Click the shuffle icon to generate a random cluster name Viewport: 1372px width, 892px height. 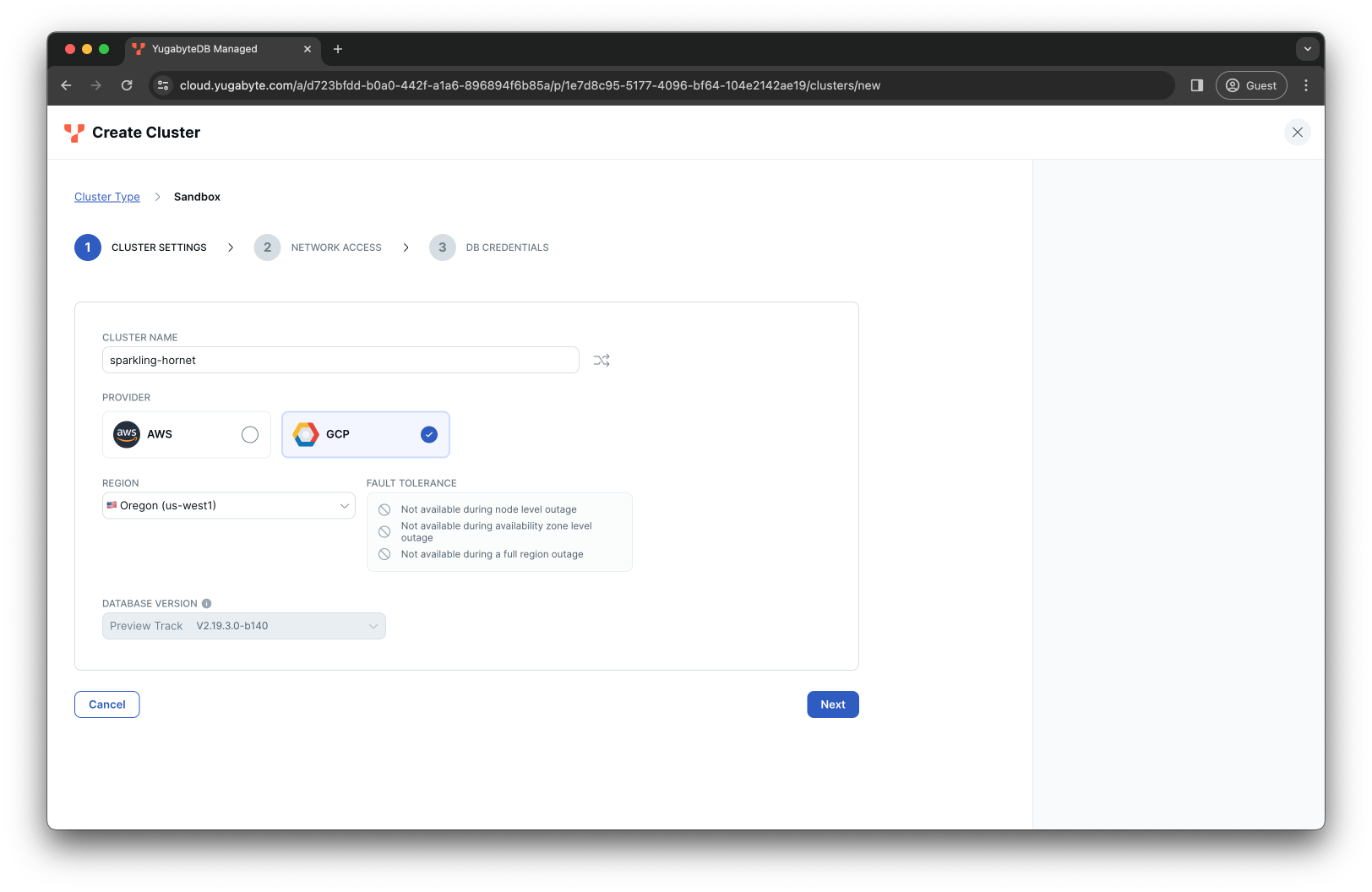click(x=602, y=360)
